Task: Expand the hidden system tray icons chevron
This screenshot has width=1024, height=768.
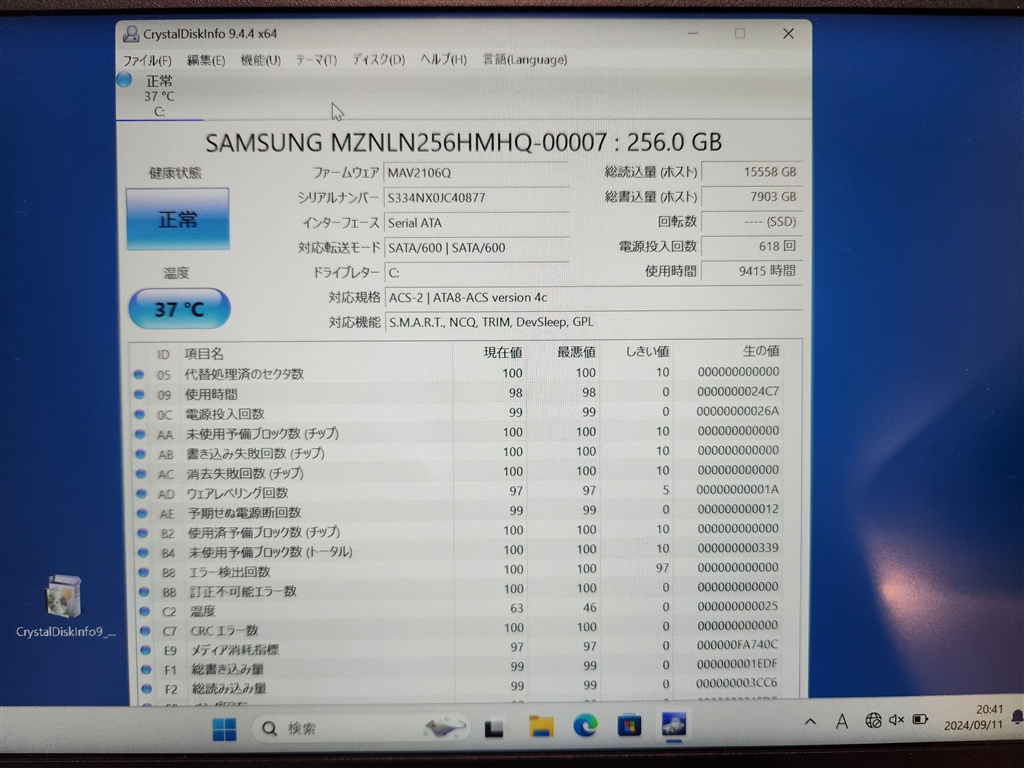Action: [x=810, y=722]
